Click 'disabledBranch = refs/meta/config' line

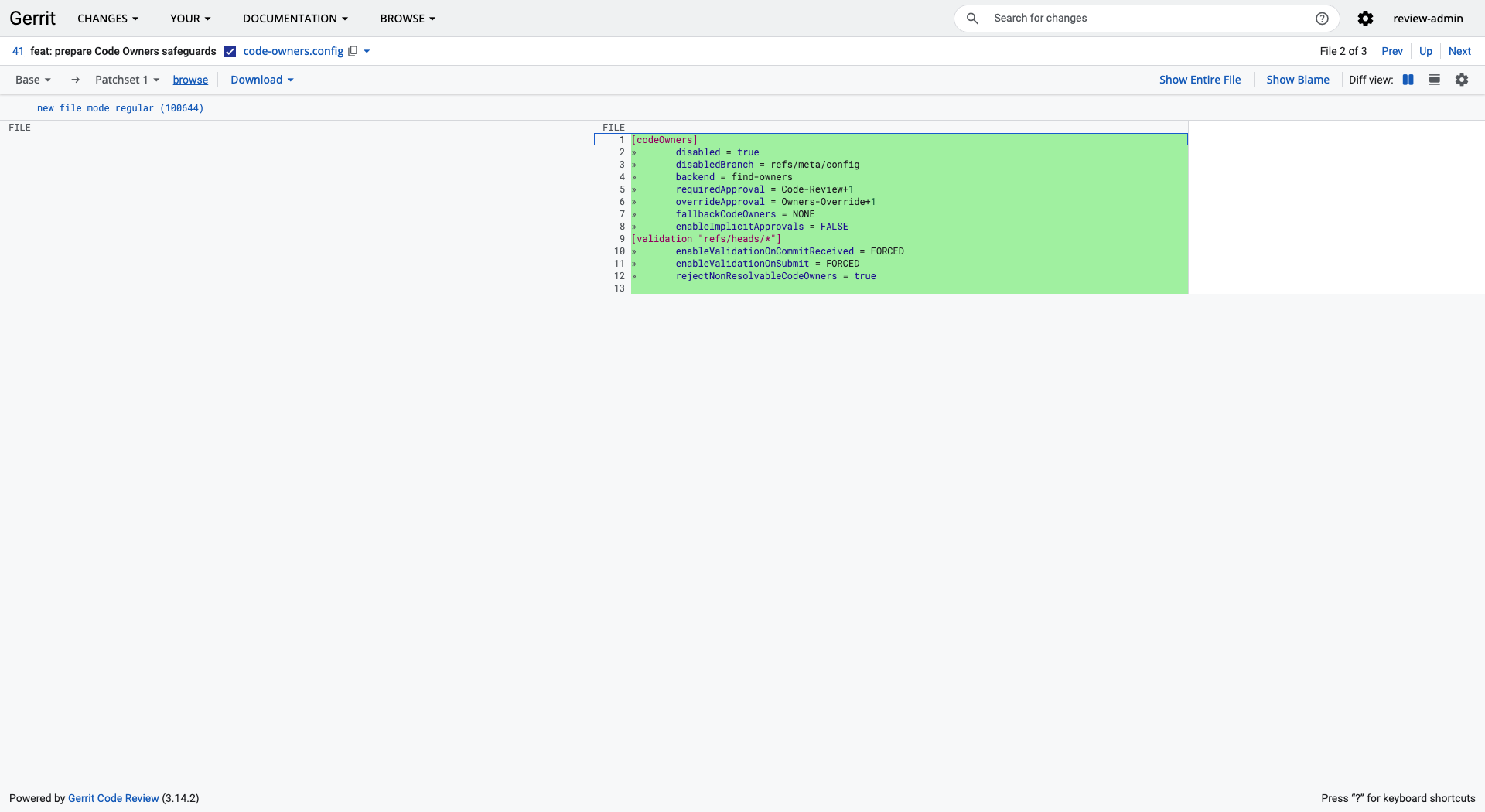pos(910,165)
